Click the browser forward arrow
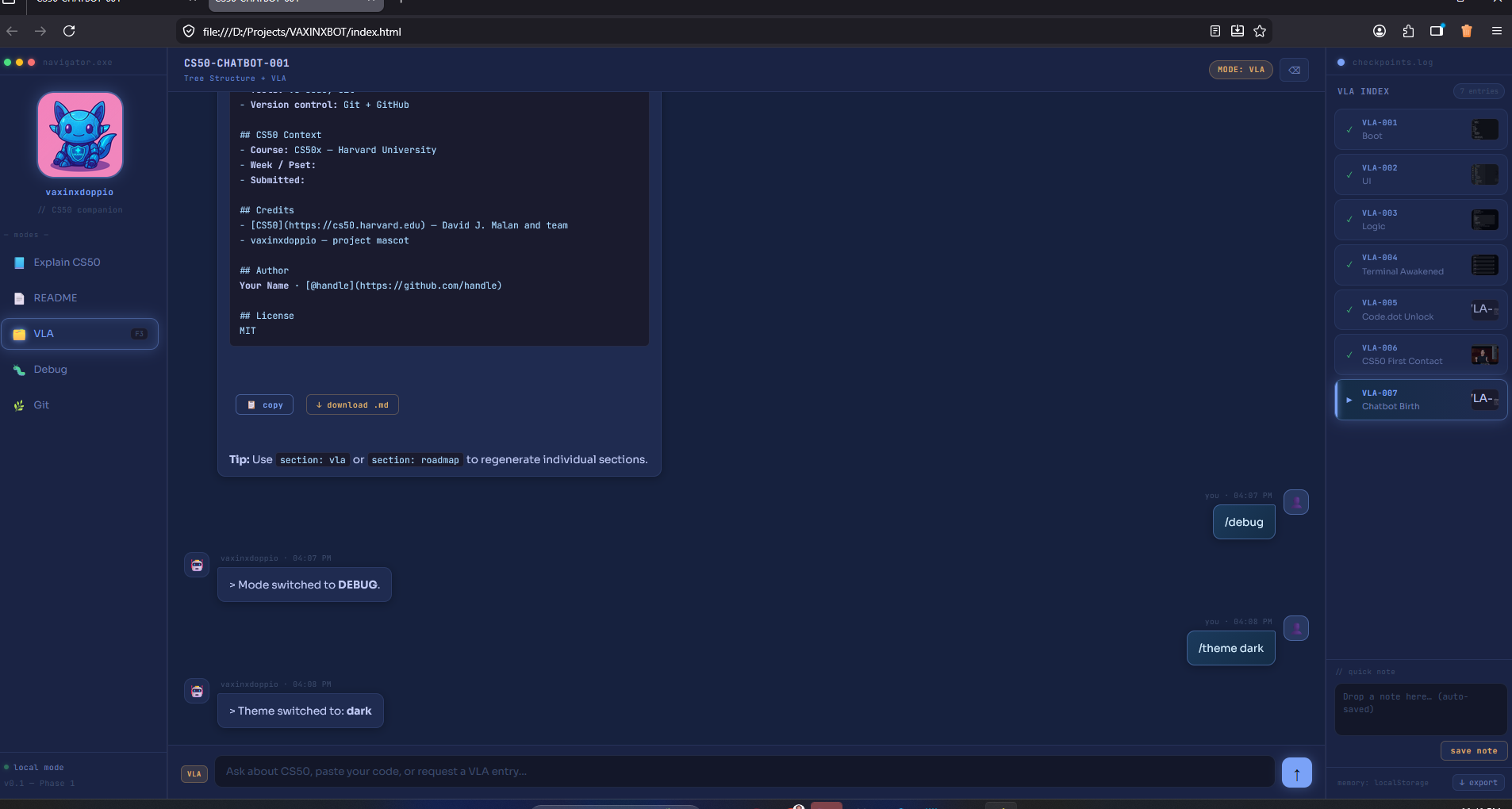 tap(40, 31)
